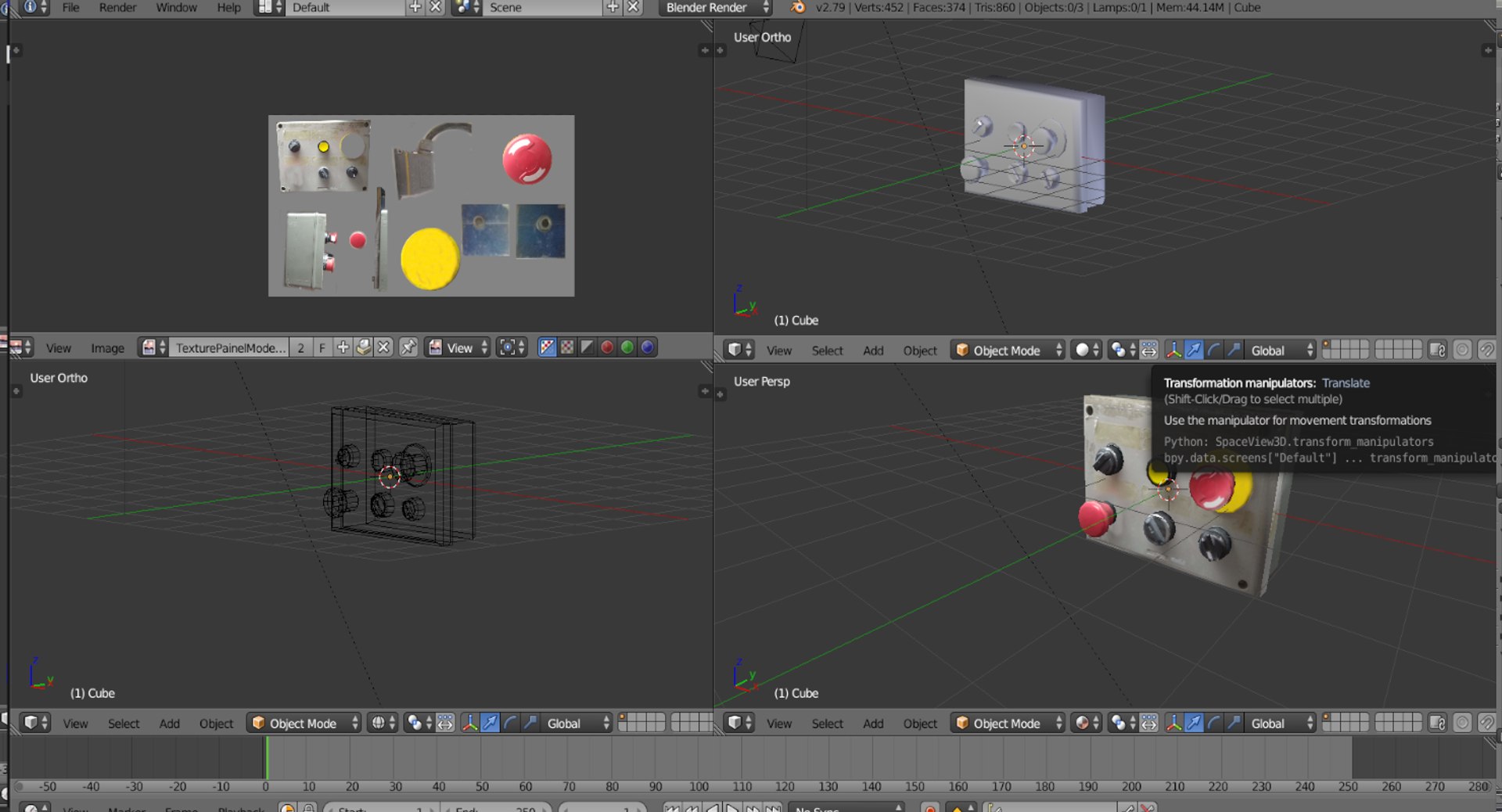This screenshot has width=1502, height=812.
Task: Open pivot point selector in bottom-right viewport
Action: pos(1123,724)
